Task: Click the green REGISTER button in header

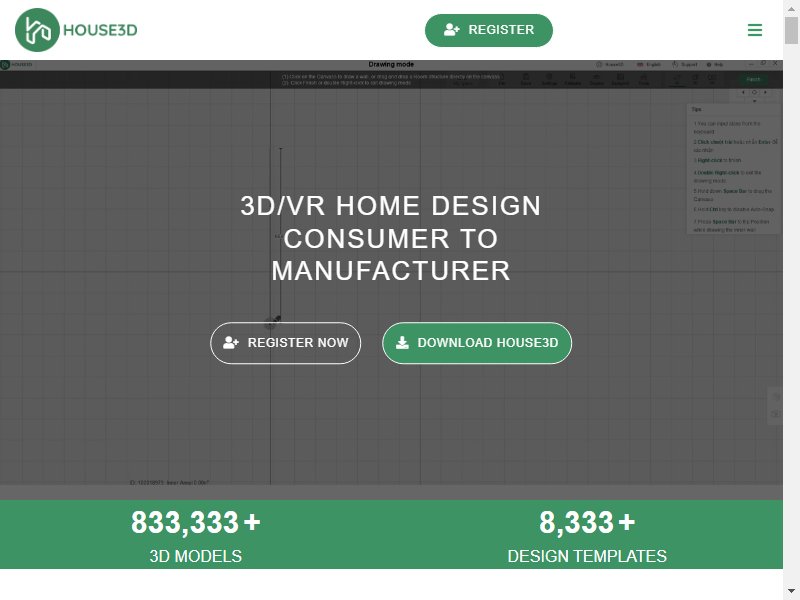Action: [x=488, y=30]
